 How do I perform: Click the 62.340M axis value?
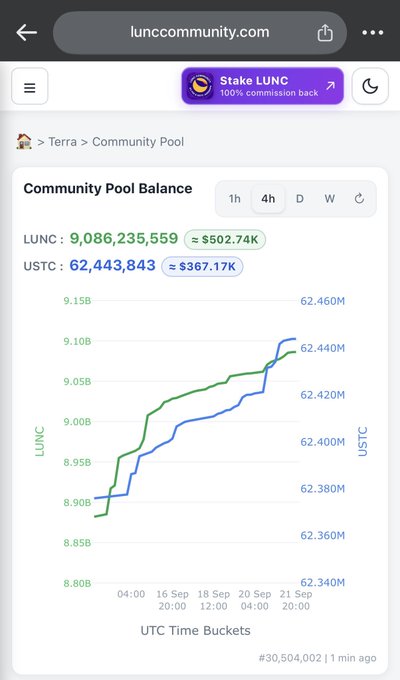(x=322, y=582)
